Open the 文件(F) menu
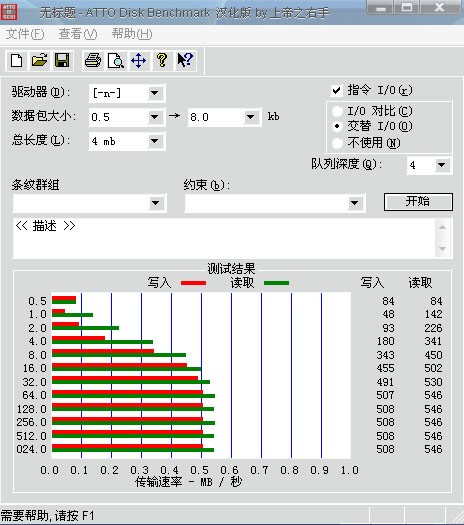The image size is (464, 525). click(x=25, y=34)
